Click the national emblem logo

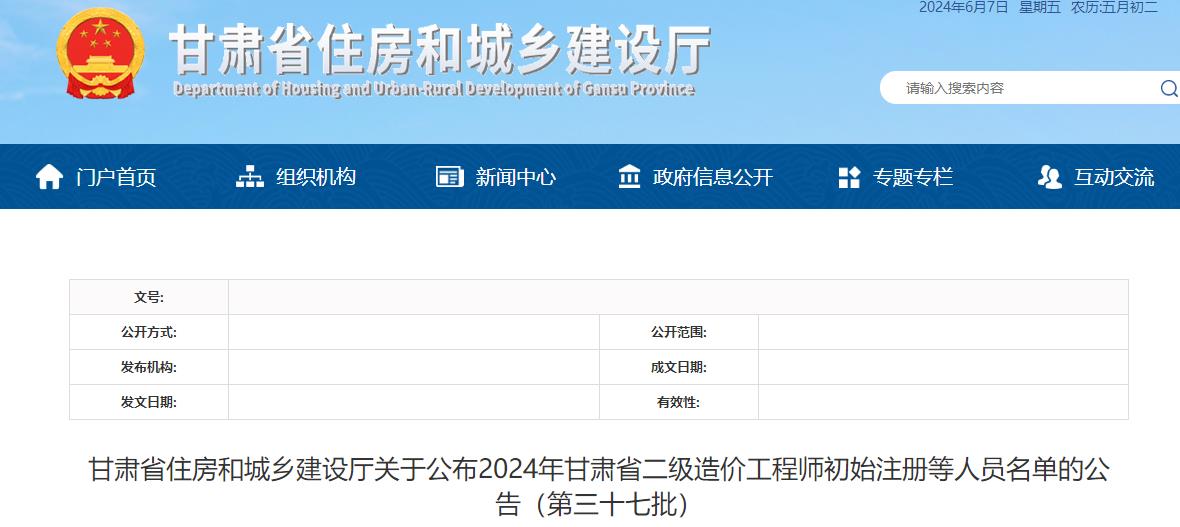point(99,53)
